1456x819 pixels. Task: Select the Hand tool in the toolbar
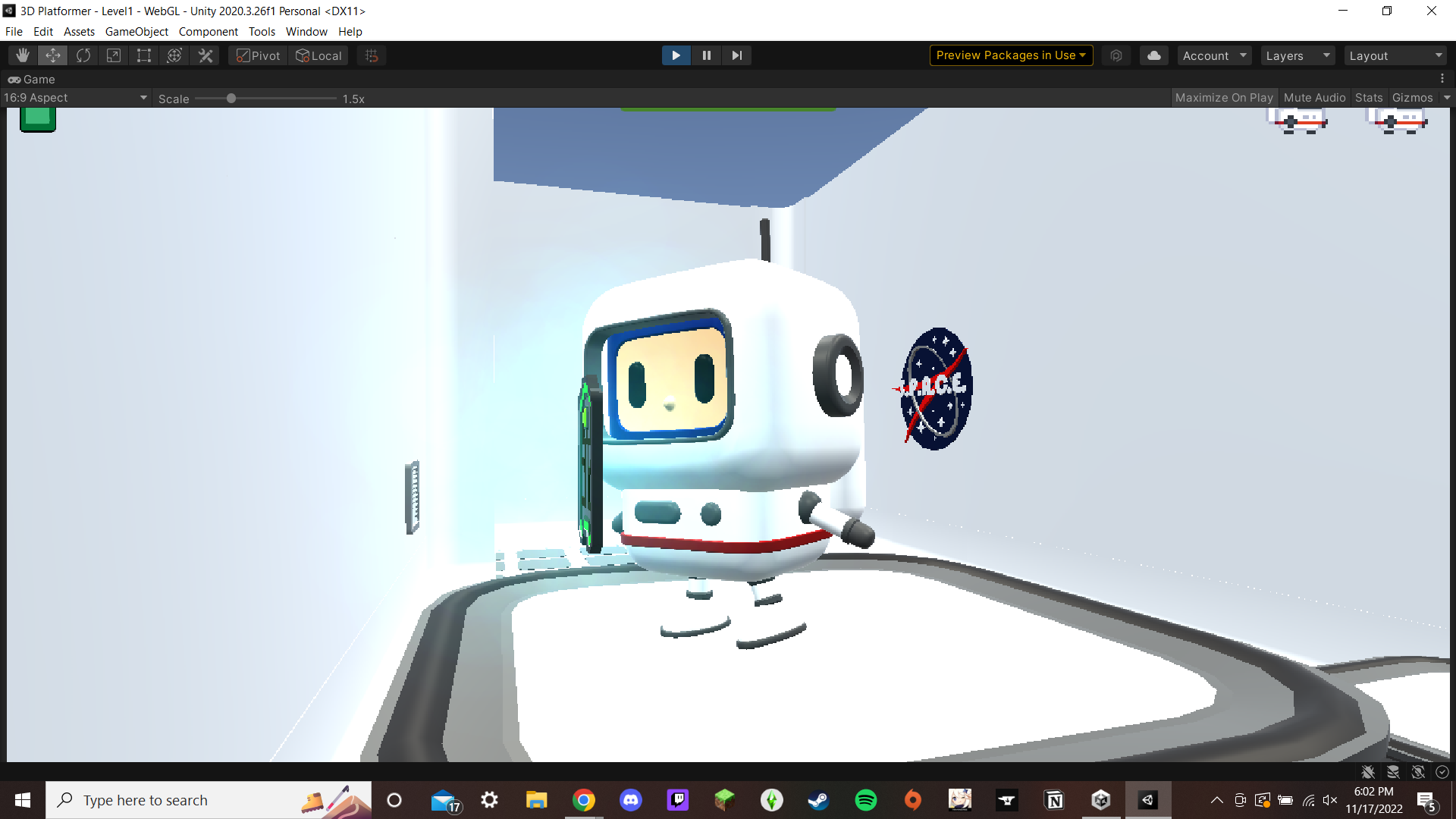(22, 55)
